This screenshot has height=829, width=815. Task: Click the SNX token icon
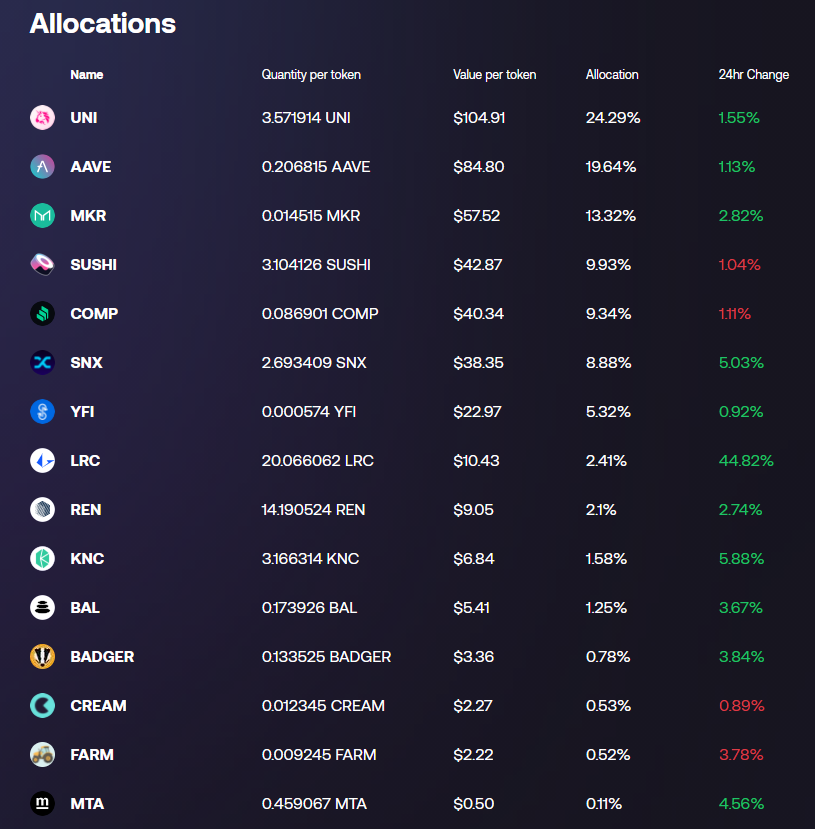pyautogui.click(x=42, y=363)
